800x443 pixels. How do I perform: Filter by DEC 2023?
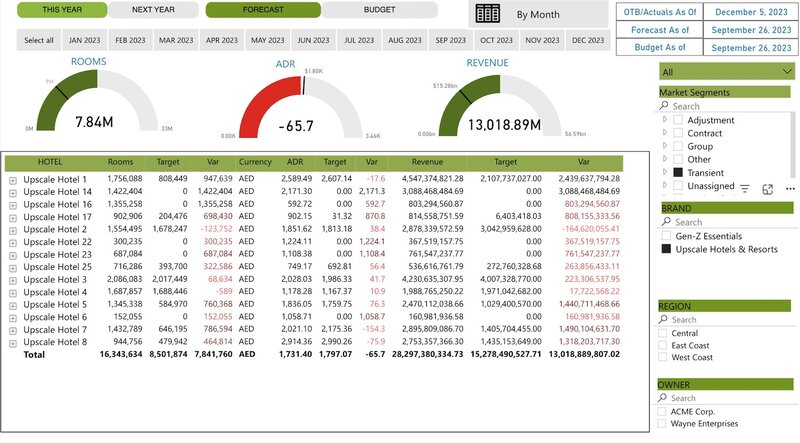tap(588, 40)
